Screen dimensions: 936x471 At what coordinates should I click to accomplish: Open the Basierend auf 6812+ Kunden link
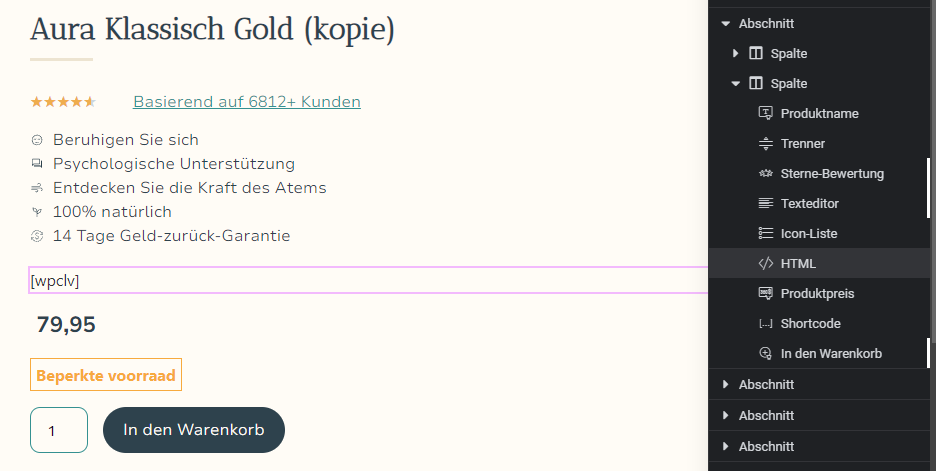[247, 102]
